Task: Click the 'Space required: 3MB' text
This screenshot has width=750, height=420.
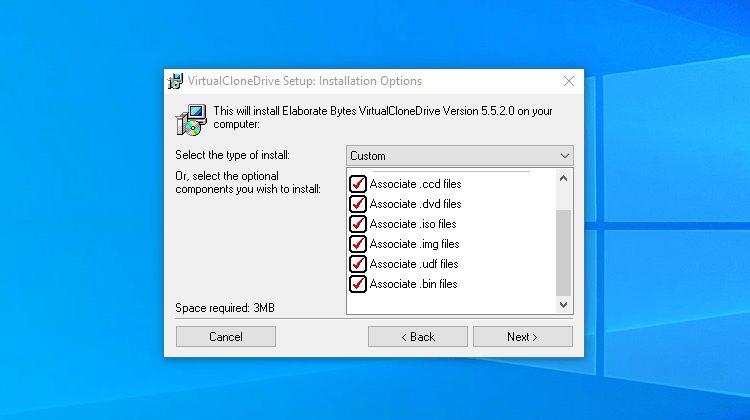Action: (225, 308)
